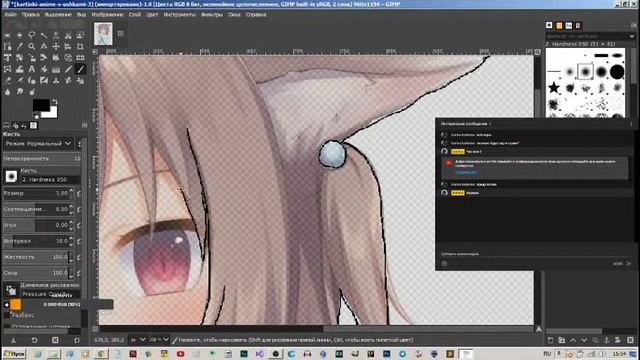Close the image tab next to thumbnail
The width and height of the screenshot is (640, 360).
(x=121, y=34)
